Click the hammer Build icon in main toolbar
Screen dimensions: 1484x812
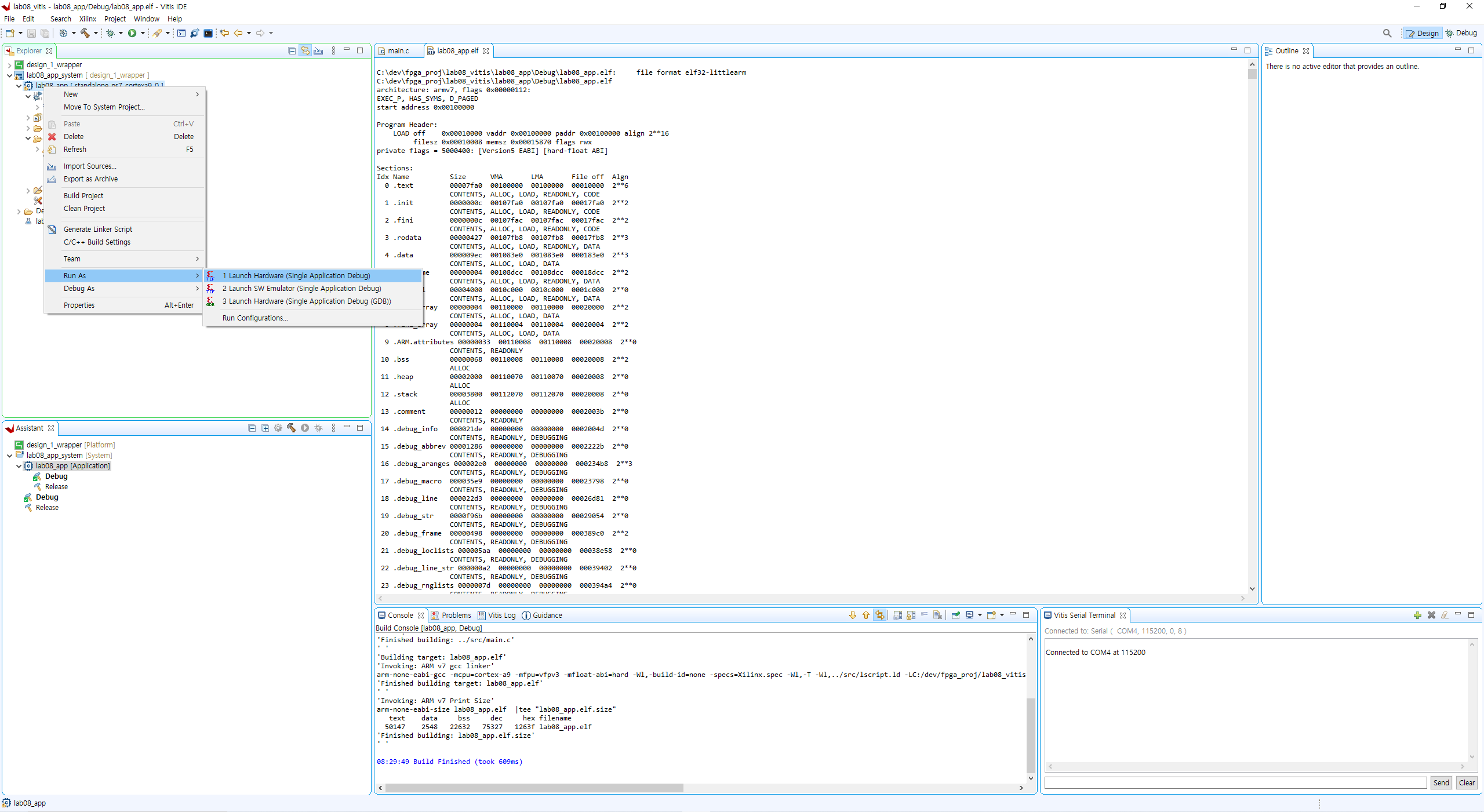pos(85,33)
